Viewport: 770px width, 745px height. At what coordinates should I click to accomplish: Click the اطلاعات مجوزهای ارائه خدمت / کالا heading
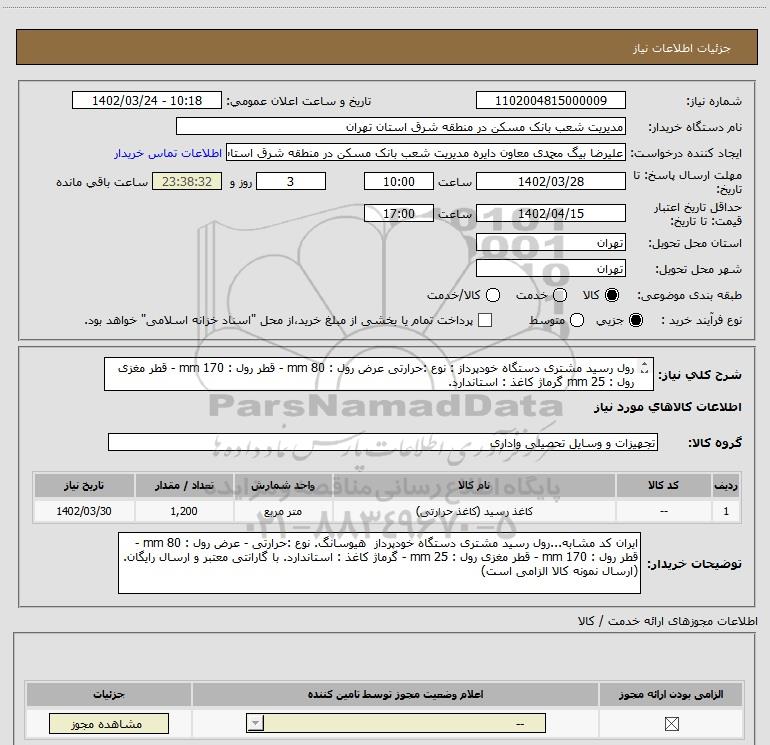coord(667,621)
